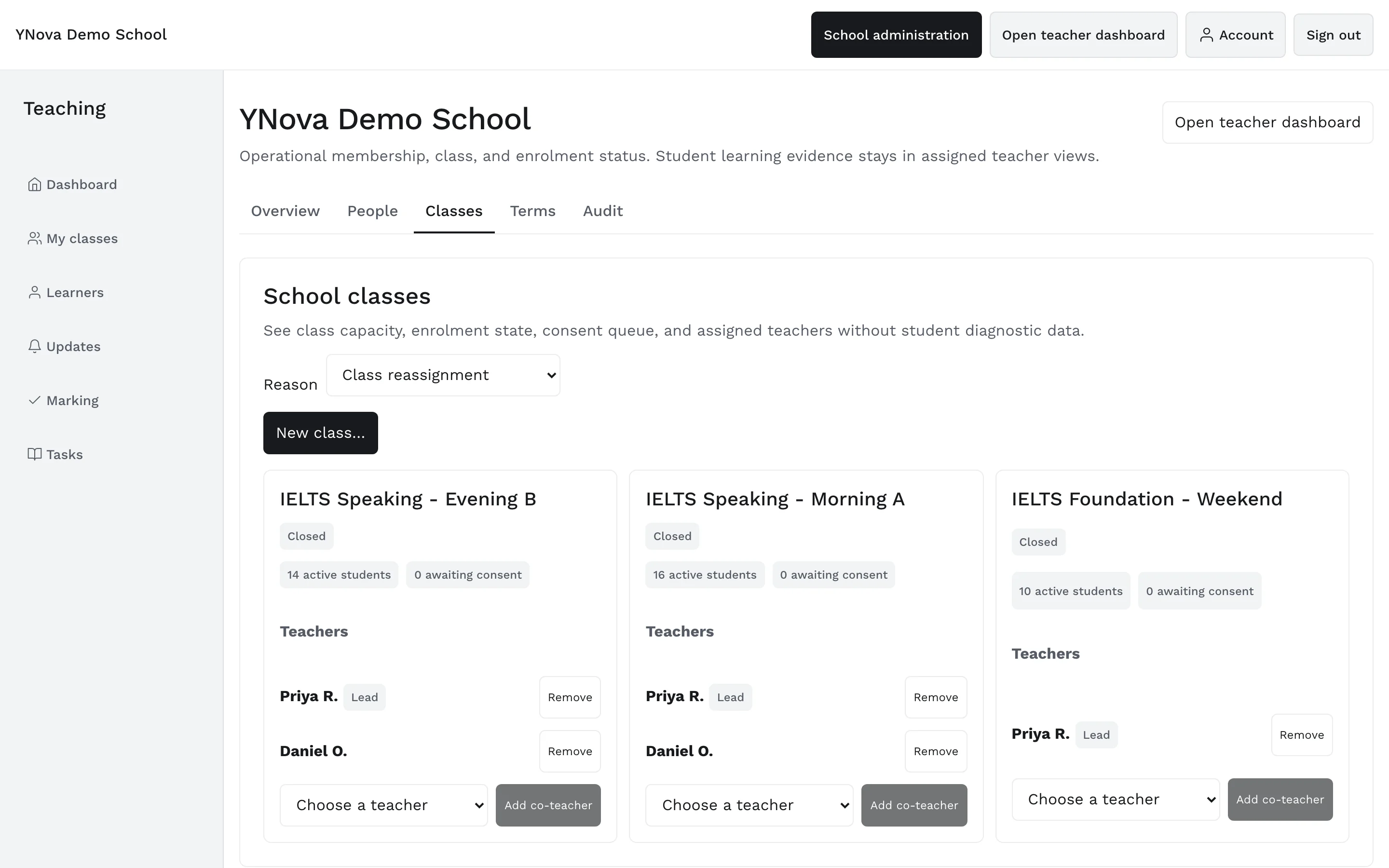Add co-teacher to Foundation Weekend class
The image size is (1389, 868).
click(1280, 799)
